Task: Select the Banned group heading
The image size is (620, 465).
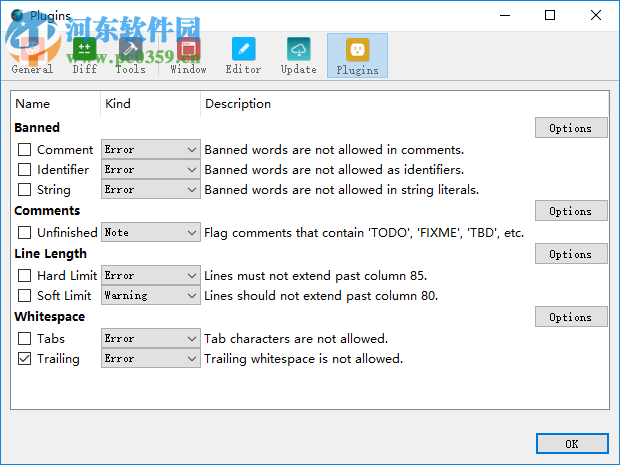Action: (37, 128)
